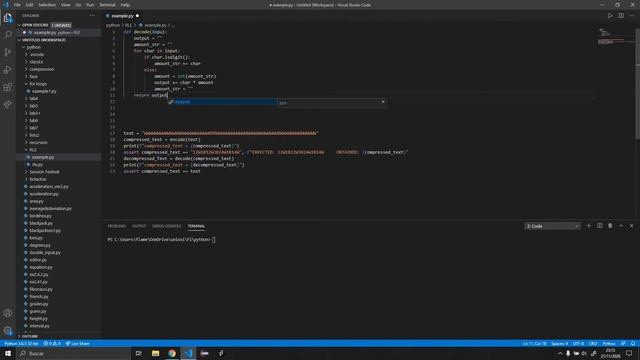The width and height of the screenshot is (640, 360).
Task: Open the Selection menu
Action: pyautogui.click(x=47, y=5)
